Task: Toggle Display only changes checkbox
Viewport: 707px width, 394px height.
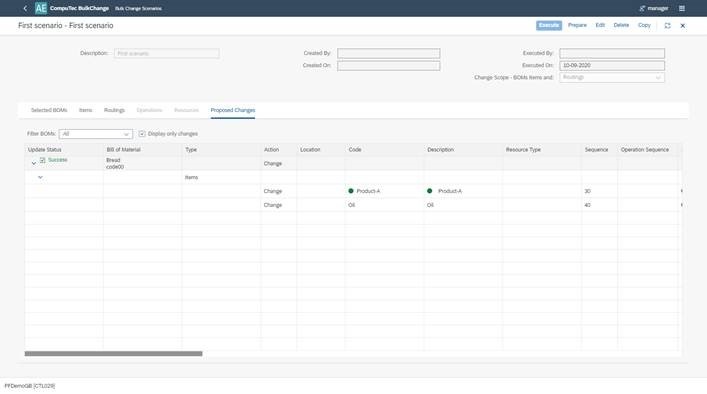Action: click(x=142, y=134)
